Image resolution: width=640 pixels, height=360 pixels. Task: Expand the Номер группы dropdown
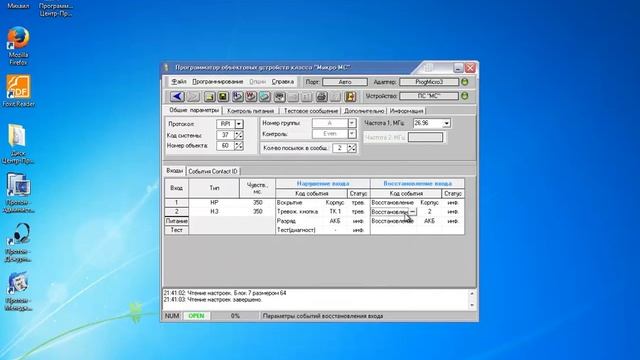(x=352, y=123)
